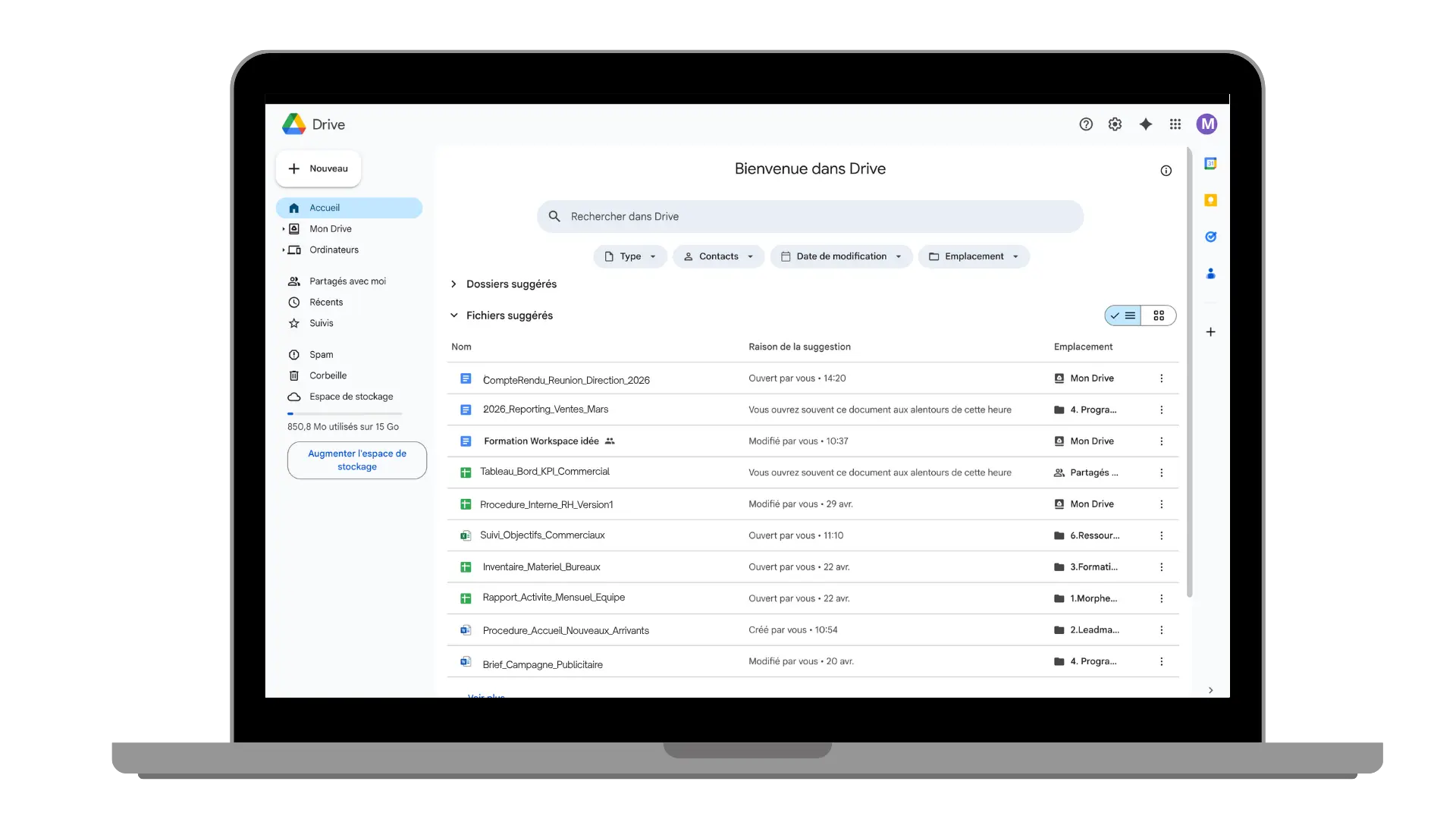Expand Dossiers suggérés section
The height and width of the screenshot is (819, 1456).
click(x=453, y=284)
